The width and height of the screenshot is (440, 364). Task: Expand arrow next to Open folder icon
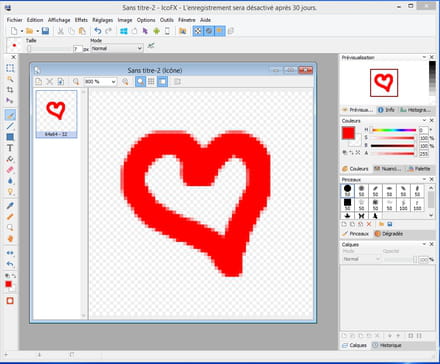point(37,31)
